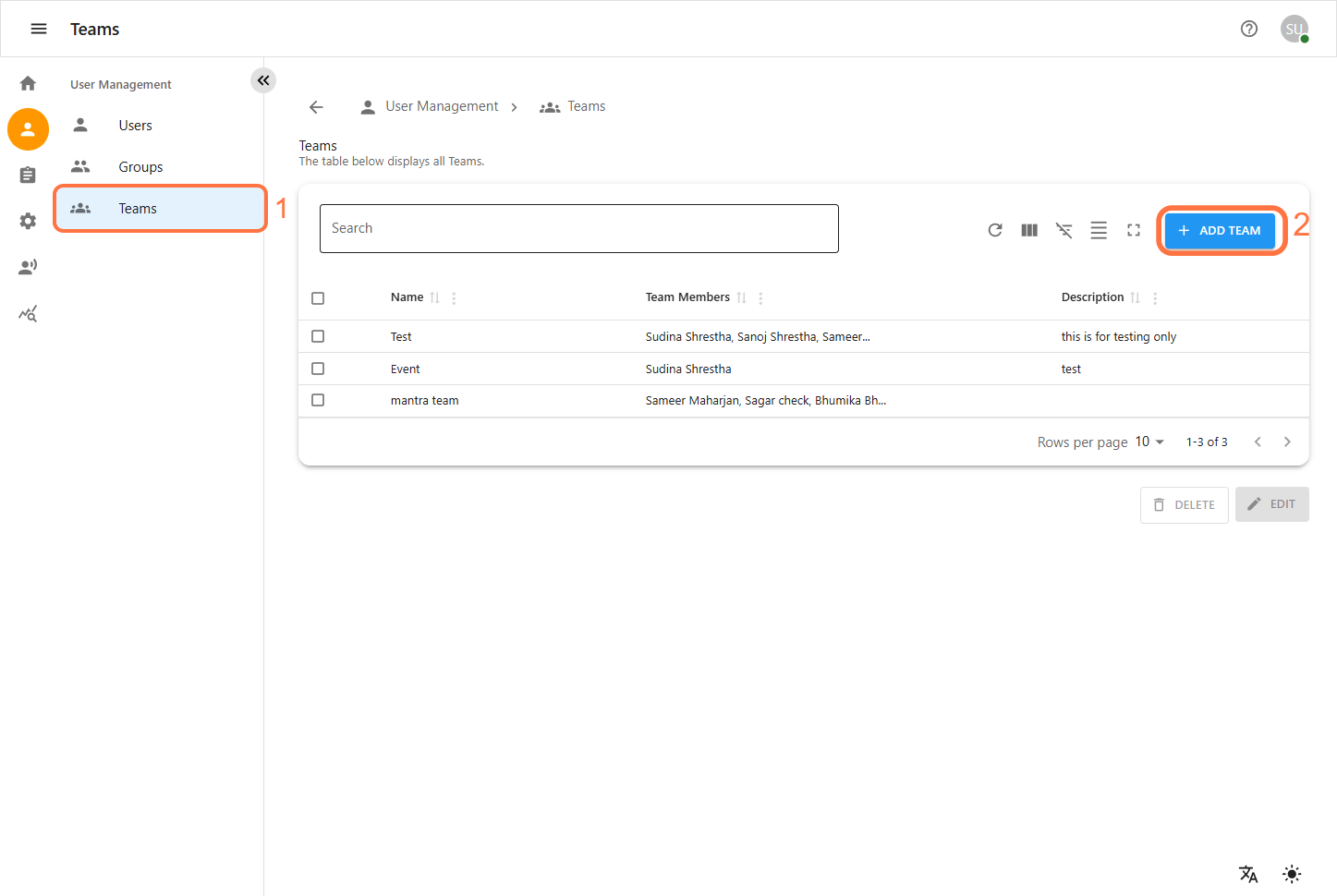
Task: Enter full screen table view
Action: [x=1134, y=230]
